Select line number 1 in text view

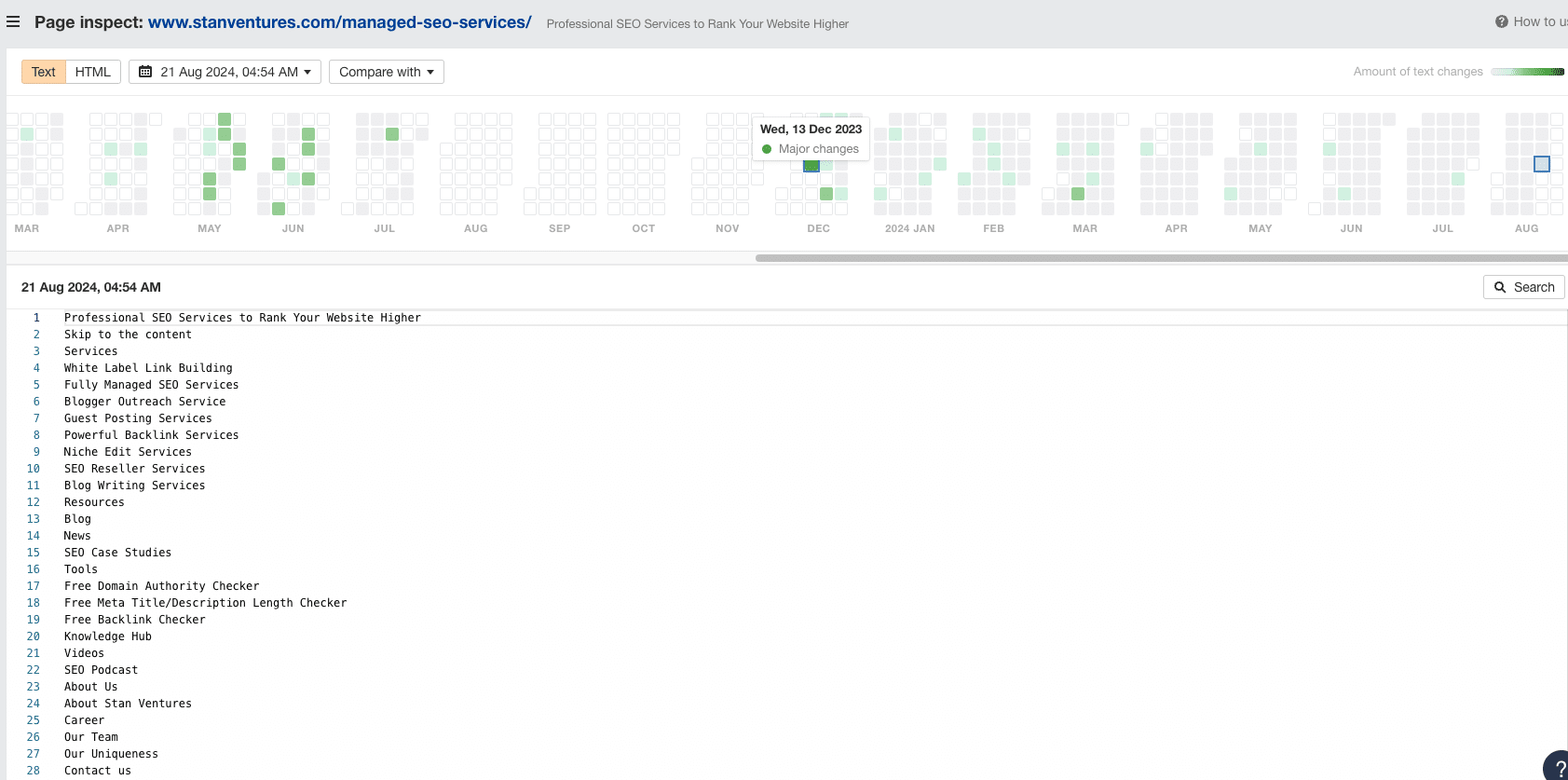36,318
